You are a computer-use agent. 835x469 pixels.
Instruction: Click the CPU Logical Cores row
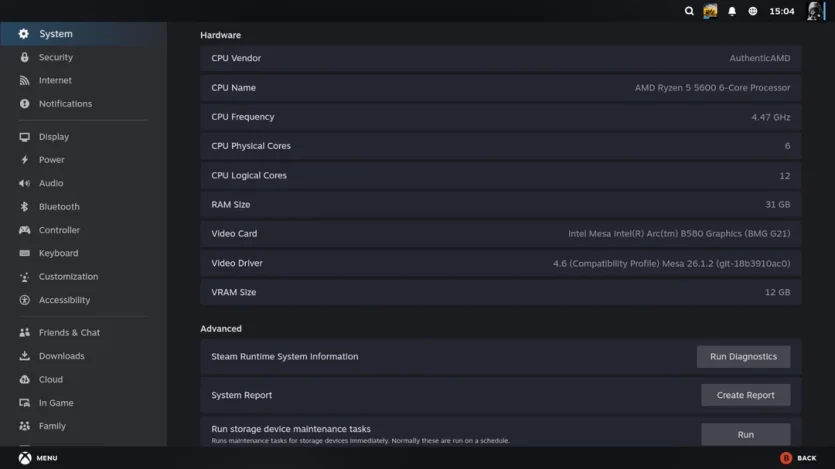point(501,175)
